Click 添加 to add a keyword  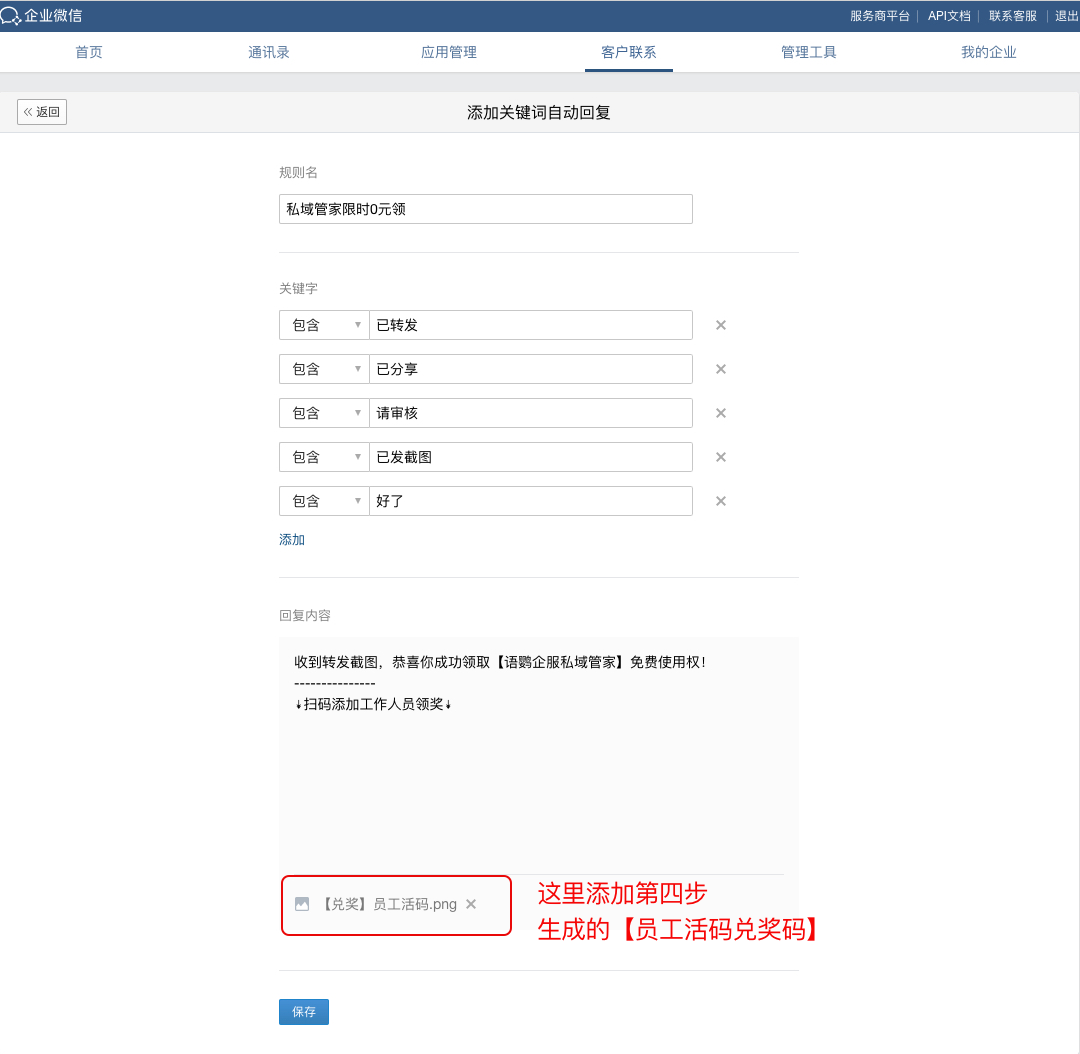pos(292,540)
